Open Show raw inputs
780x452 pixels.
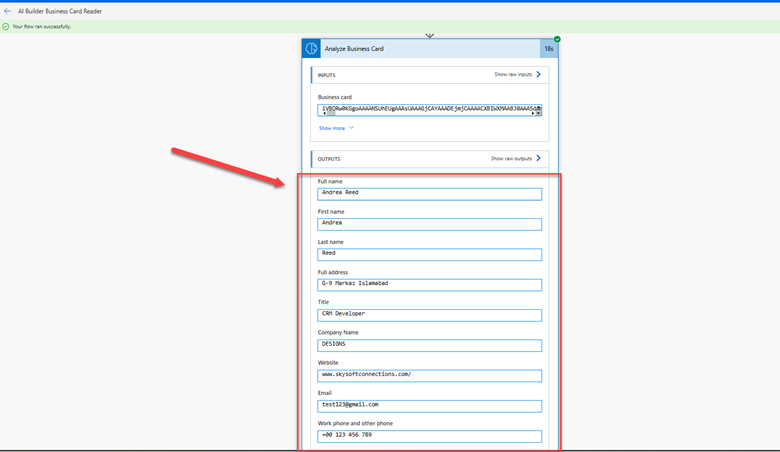[x=517, y=75]
